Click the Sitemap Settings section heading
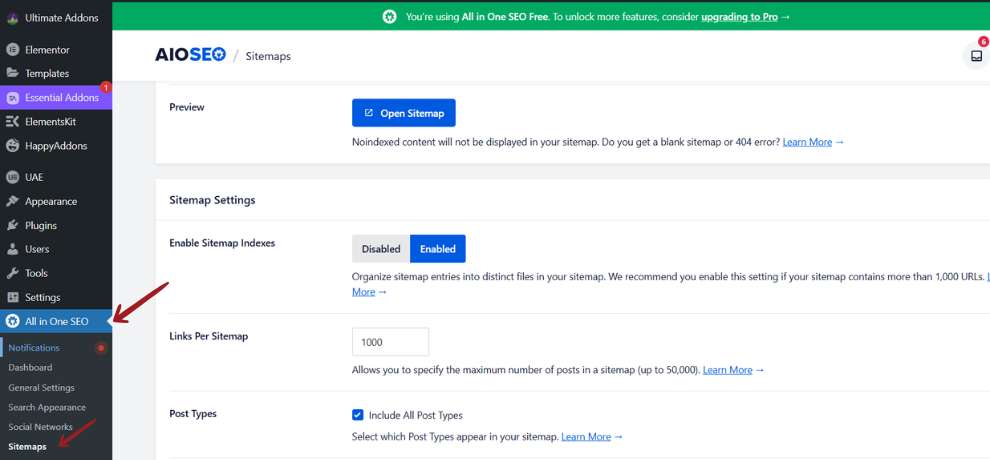Viewport: 990px width, 460px height. (212, 200)
